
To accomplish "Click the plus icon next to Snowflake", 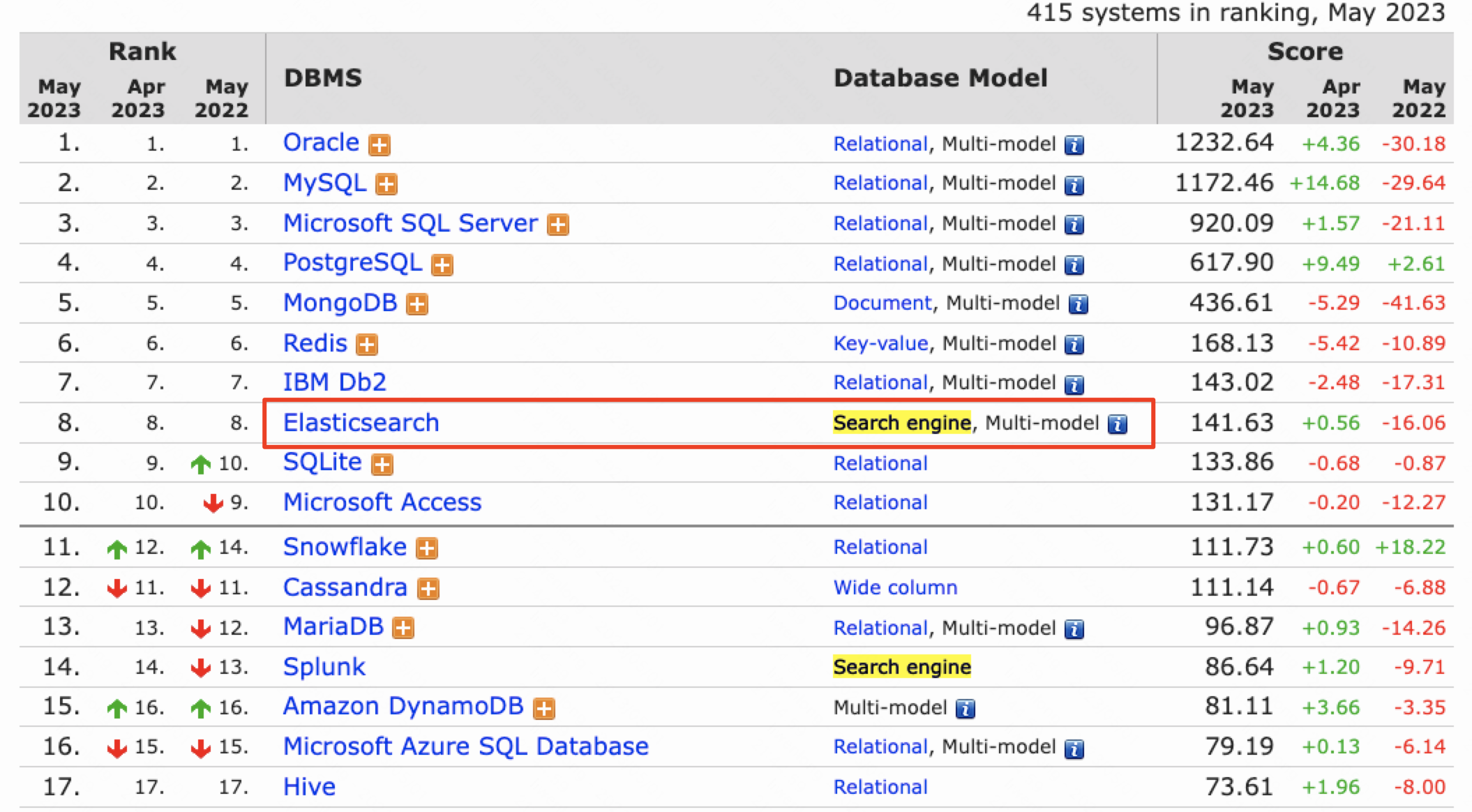I will [427, 548].
